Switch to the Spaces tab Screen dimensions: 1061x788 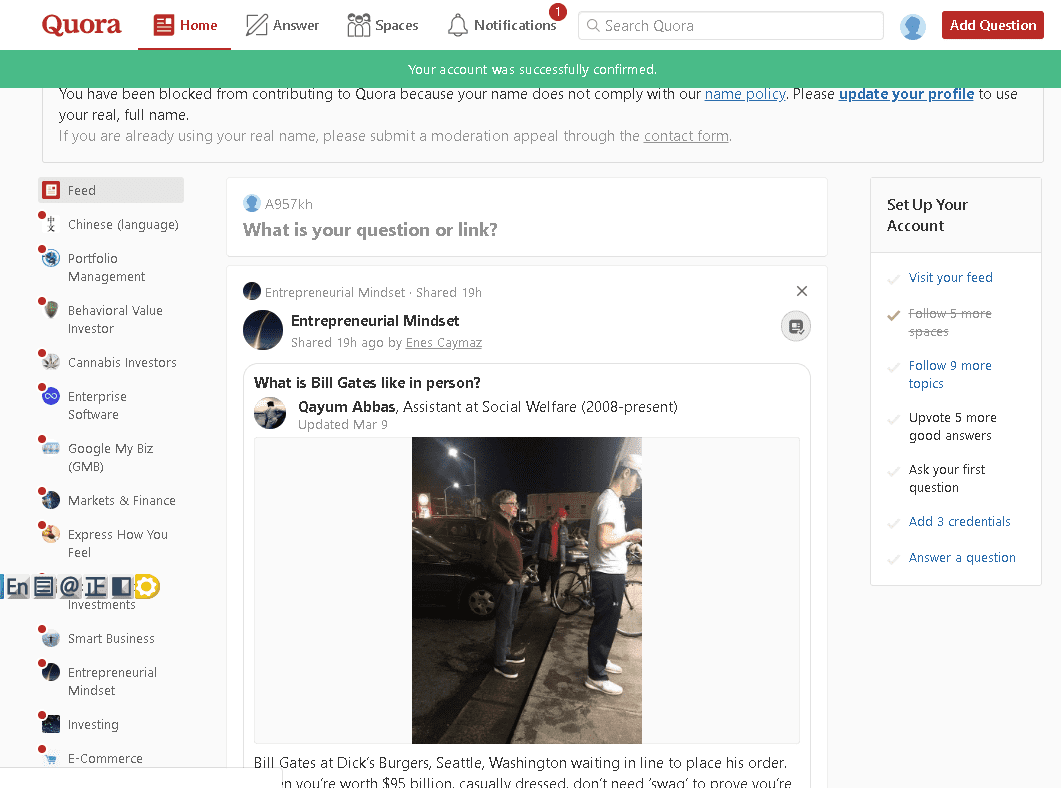[383, 25]
